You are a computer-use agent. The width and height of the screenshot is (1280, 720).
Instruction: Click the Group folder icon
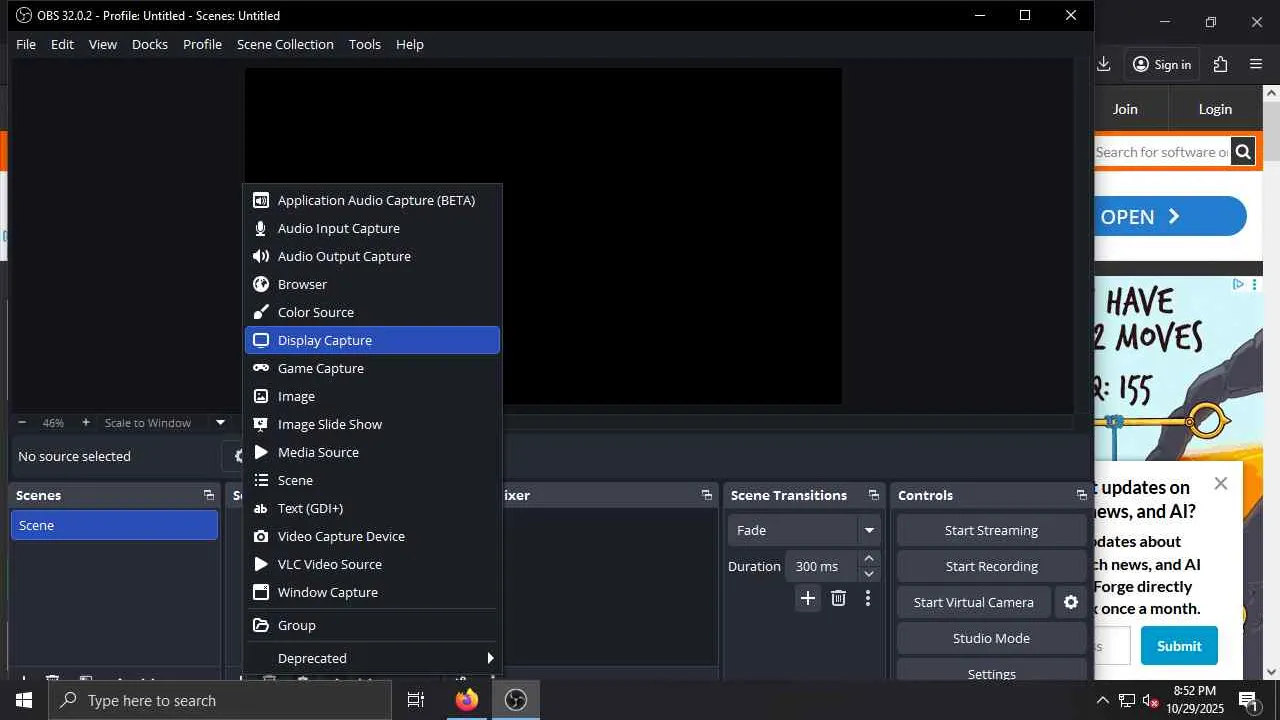[x=261, y=625]
